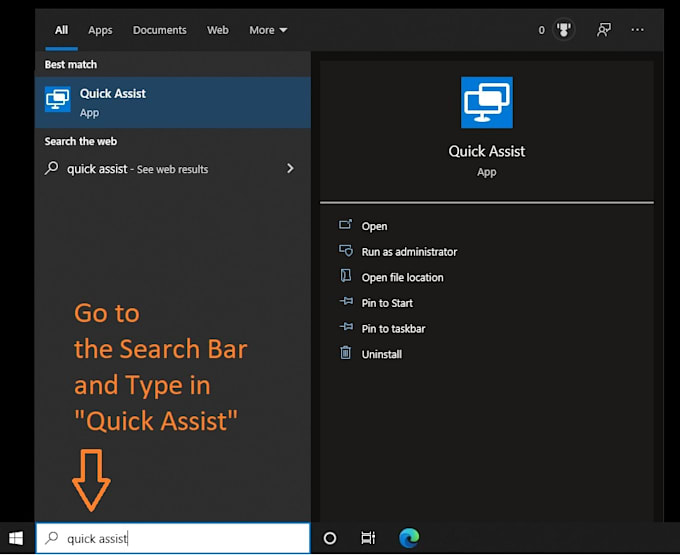Open Cortana circle icon on taskbar

tap(330, 538)
